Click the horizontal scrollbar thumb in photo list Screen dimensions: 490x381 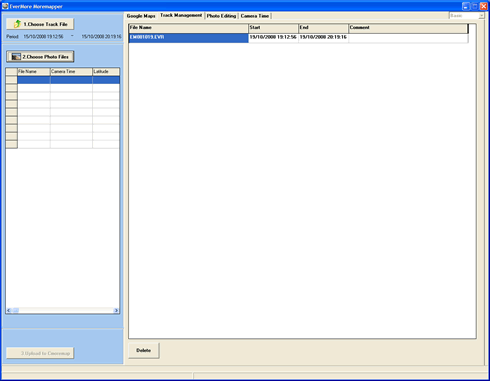click(16, 310)
